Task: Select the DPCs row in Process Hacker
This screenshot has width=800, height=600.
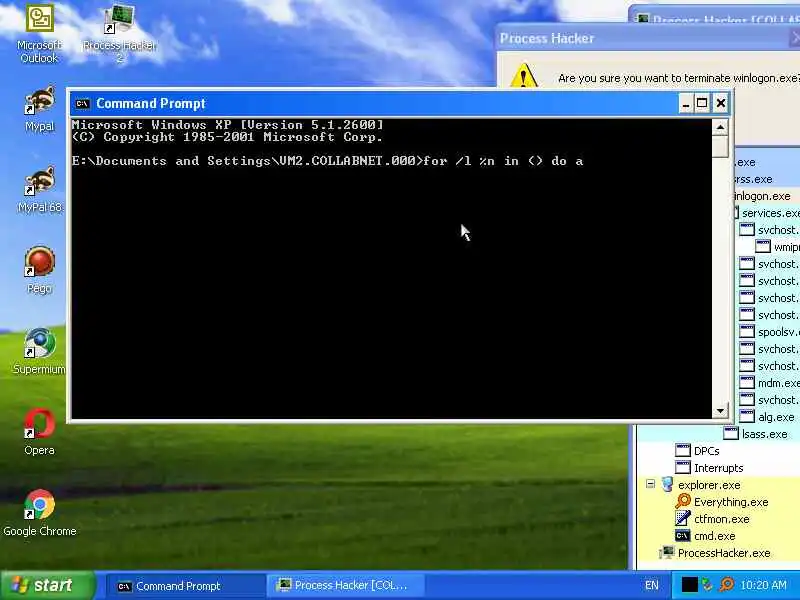Action: pos(718,451)
